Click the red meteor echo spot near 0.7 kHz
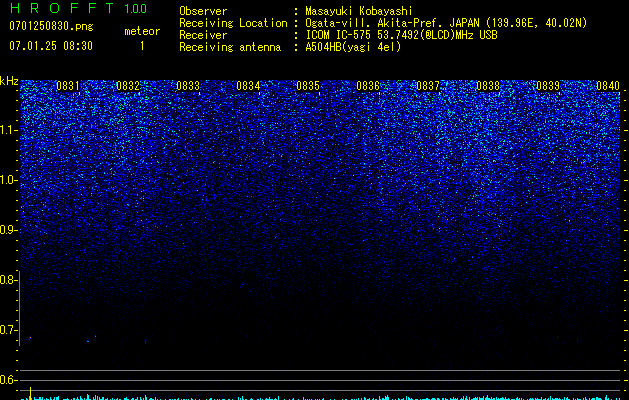This screenshot has width=629, height=400. click(30, 338)
